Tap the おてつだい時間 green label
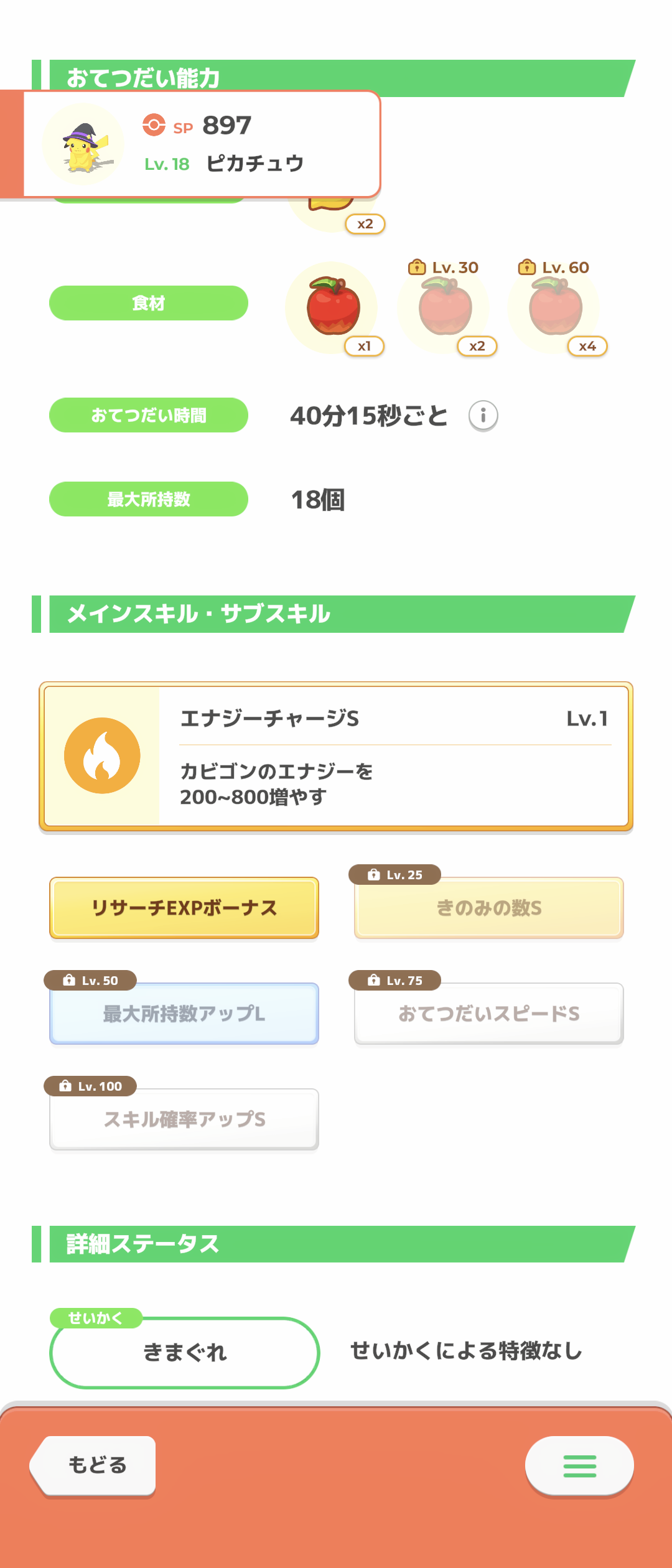Image resolution: width=672 pixels, height=1568 pixels. pyautogui.click(x=149, y=415)
